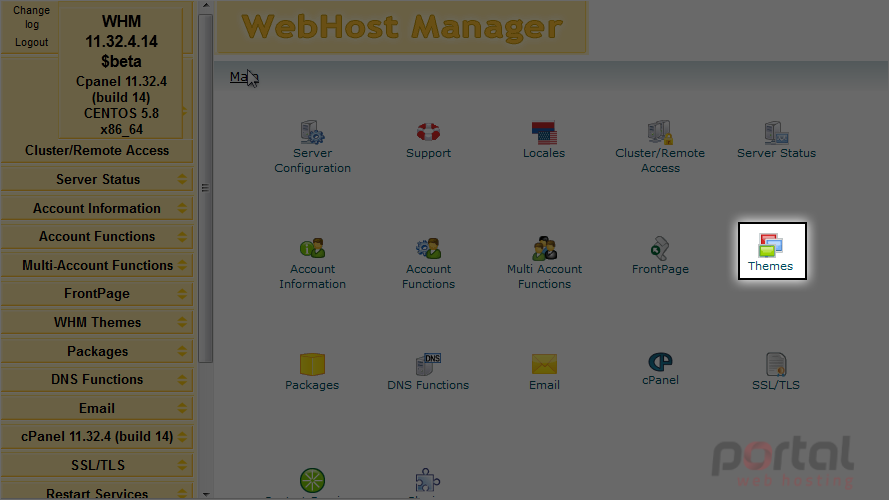Open the Change log link
The height and width of the screenshot is (500, 889).
pos(31,17)
